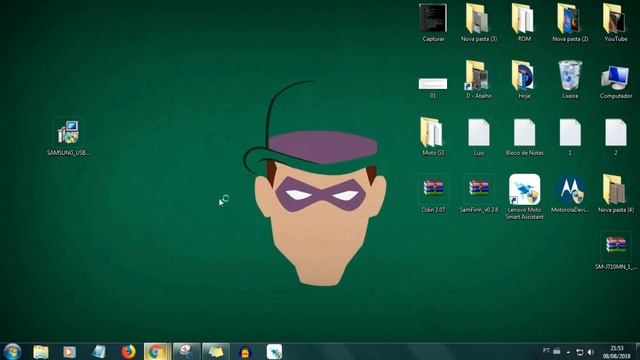Select the Nova pasta (4) folder
This screenshot has height=360, width=640.
(616, 194)
